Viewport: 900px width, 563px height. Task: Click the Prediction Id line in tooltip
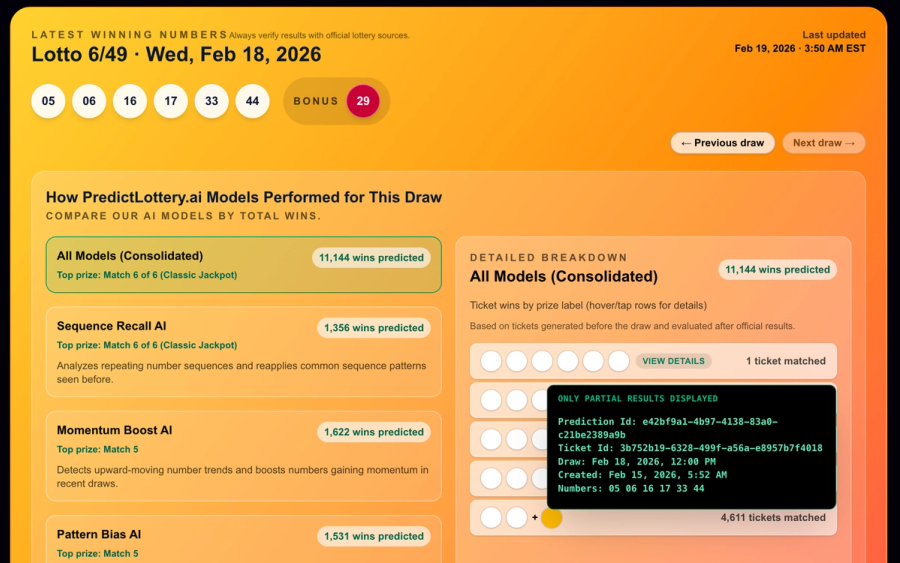[x=668, y=428]
